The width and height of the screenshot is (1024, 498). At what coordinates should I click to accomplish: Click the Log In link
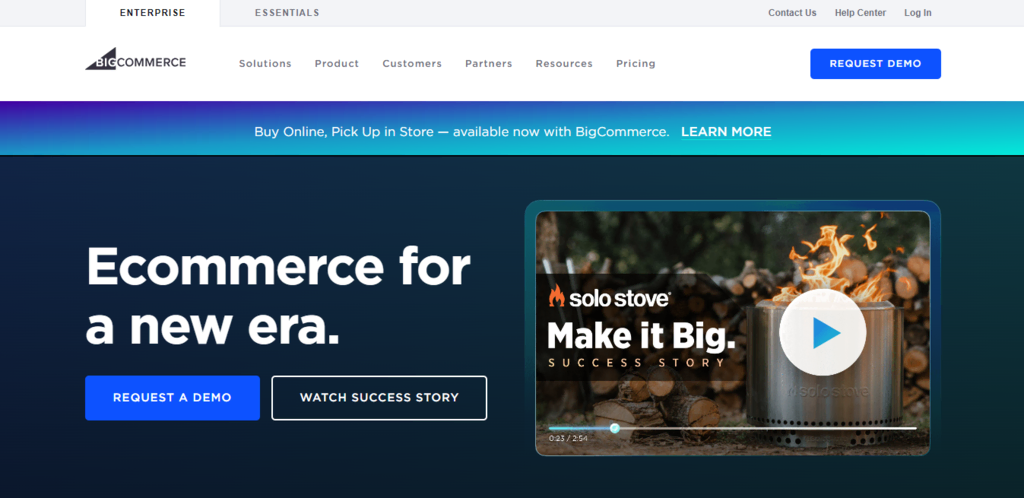tap(918, 13)
